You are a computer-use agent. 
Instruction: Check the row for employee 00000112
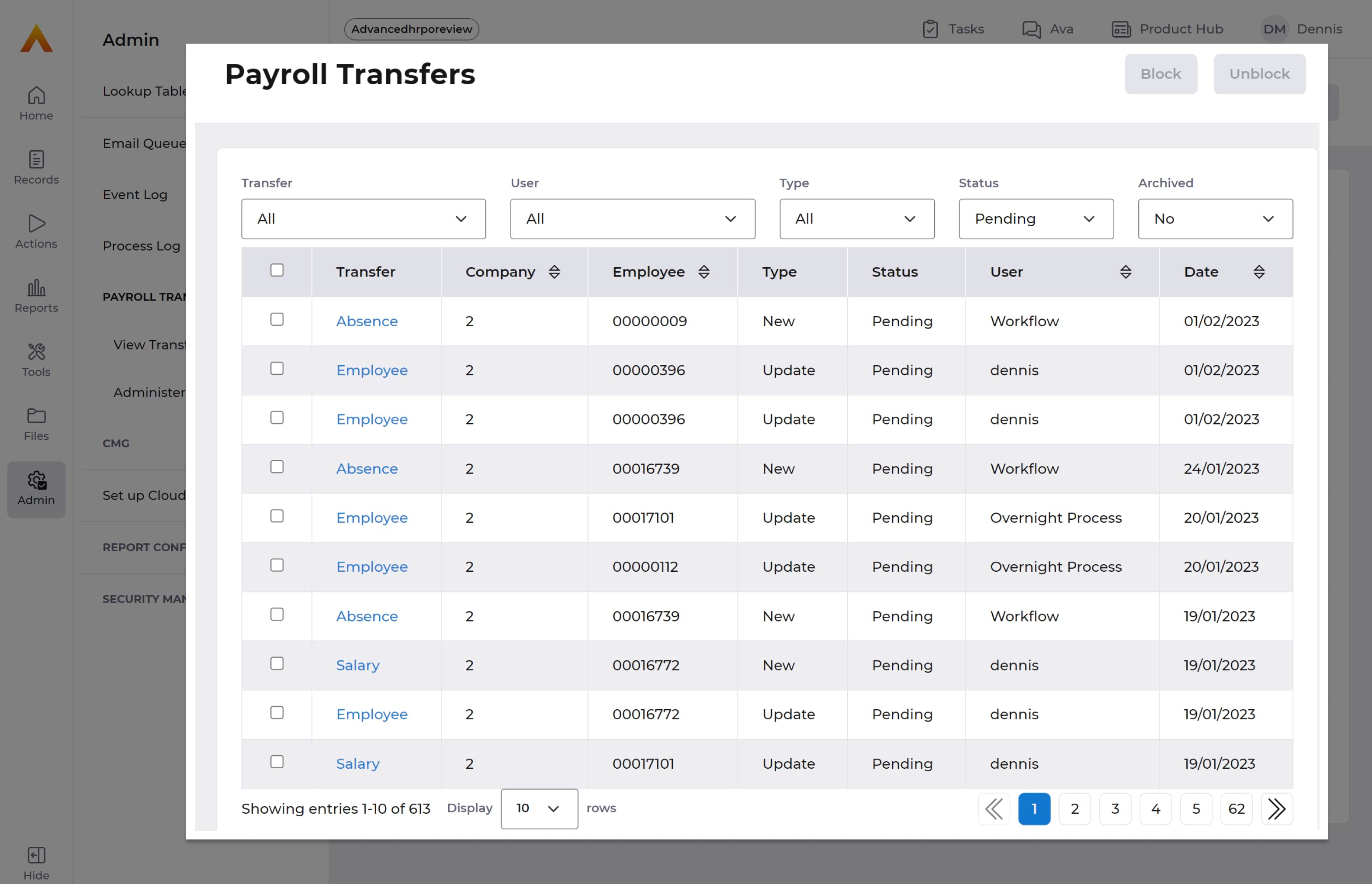(277, 565)
